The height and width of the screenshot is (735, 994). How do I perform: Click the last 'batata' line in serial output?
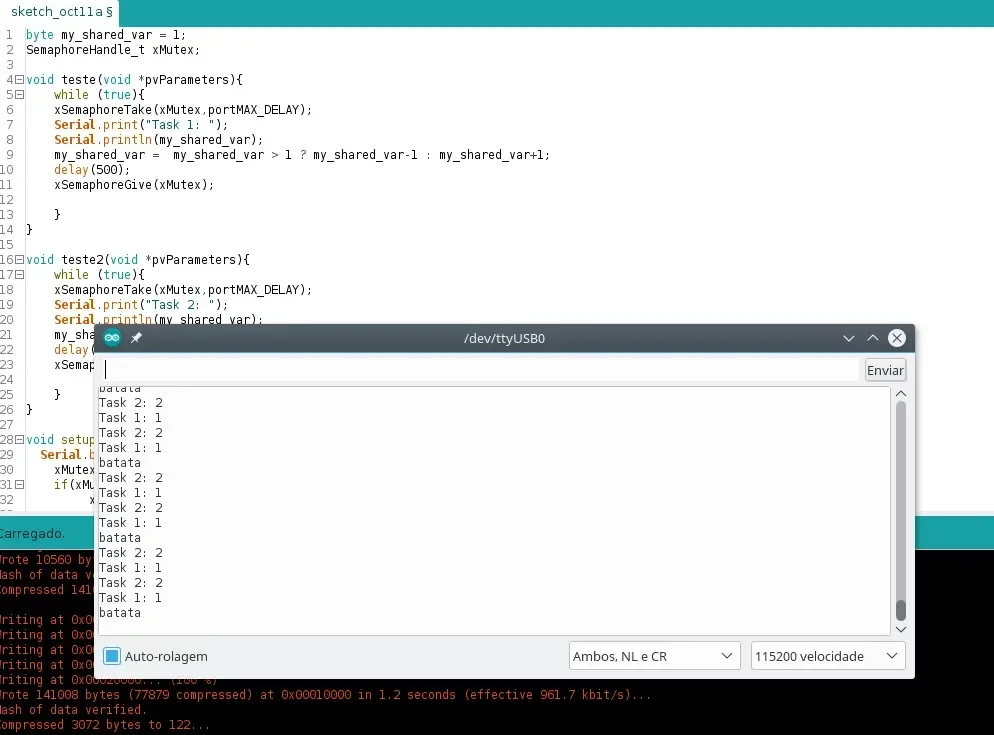coord(120,613)
